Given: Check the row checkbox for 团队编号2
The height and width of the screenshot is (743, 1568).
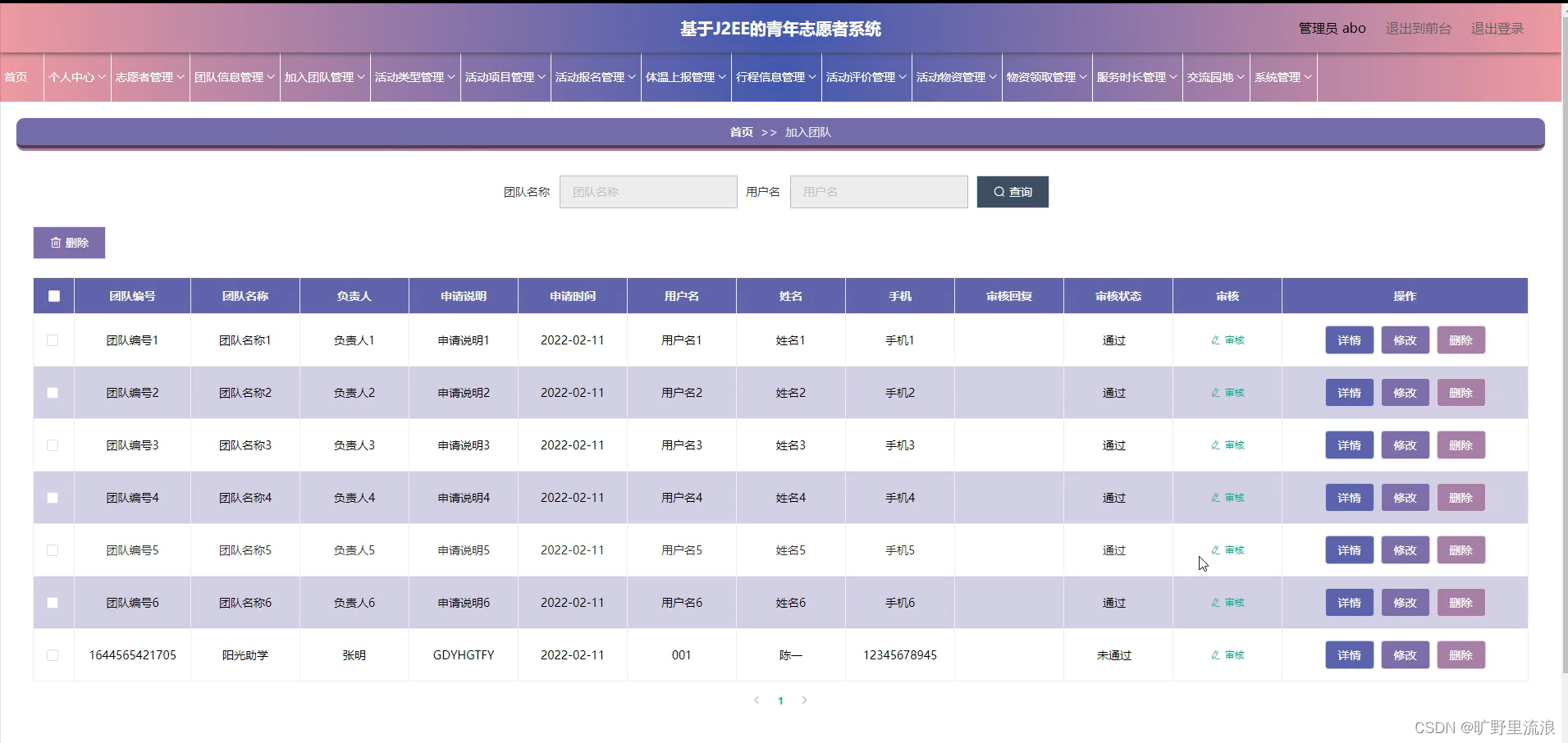Looking at the screenshot, I should point(53,392).
